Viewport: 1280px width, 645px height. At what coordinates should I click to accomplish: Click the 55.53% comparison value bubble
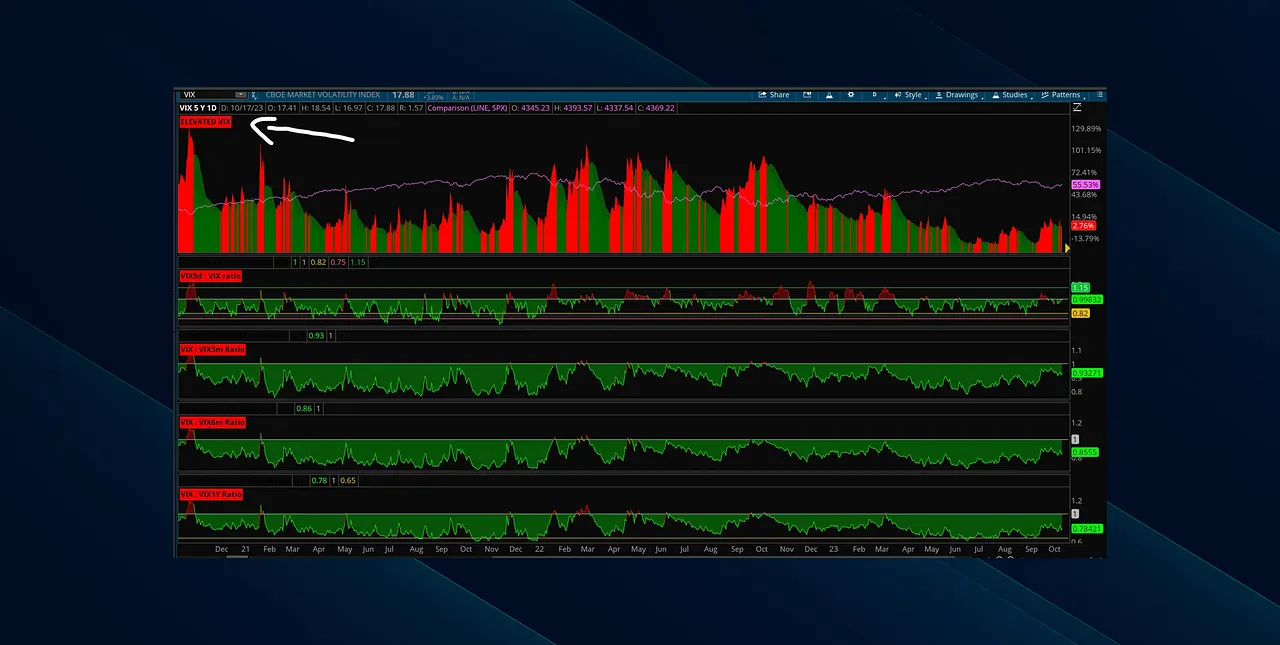point(1084,185)
